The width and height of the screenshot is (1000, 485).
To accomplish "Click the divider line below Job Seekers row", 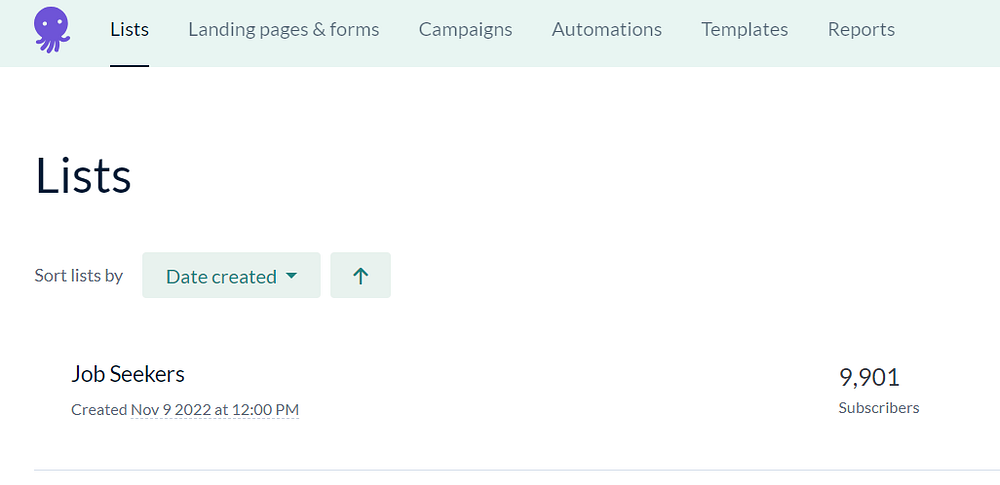I will point(500,469).
